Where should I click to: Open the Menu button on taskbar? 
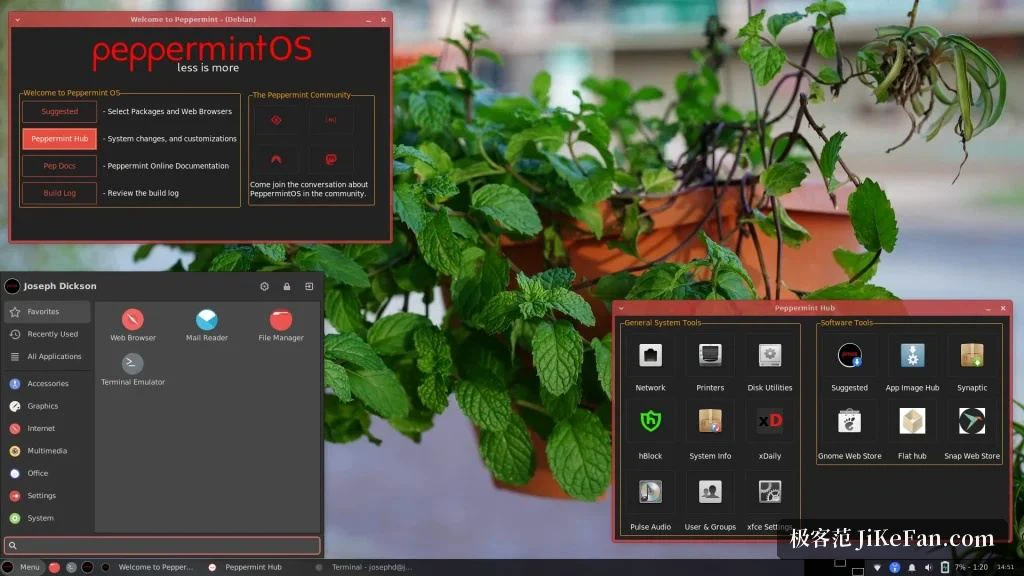[22, 568]
